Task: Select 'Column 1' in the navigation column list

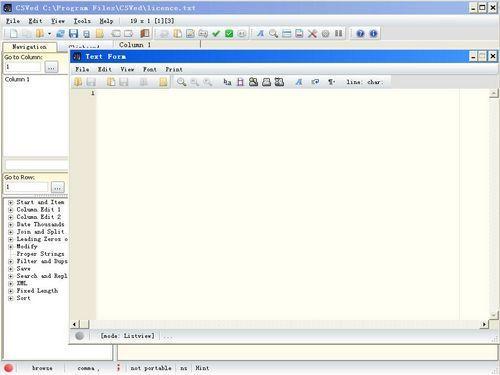Action: click(x=17, y=79)
